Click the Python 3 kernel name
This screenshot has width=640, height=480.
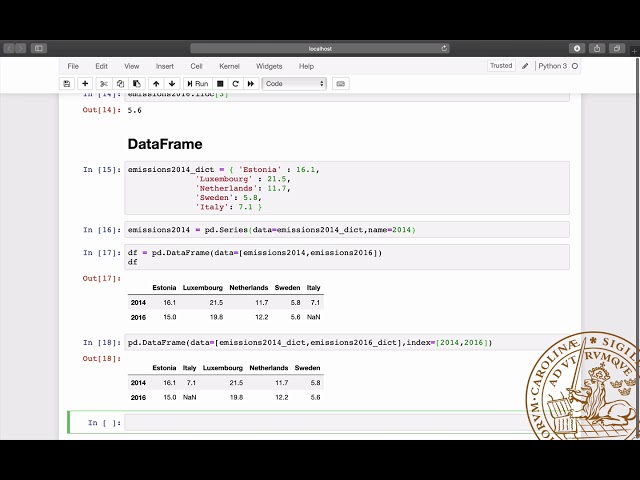[x=552, y=66]
